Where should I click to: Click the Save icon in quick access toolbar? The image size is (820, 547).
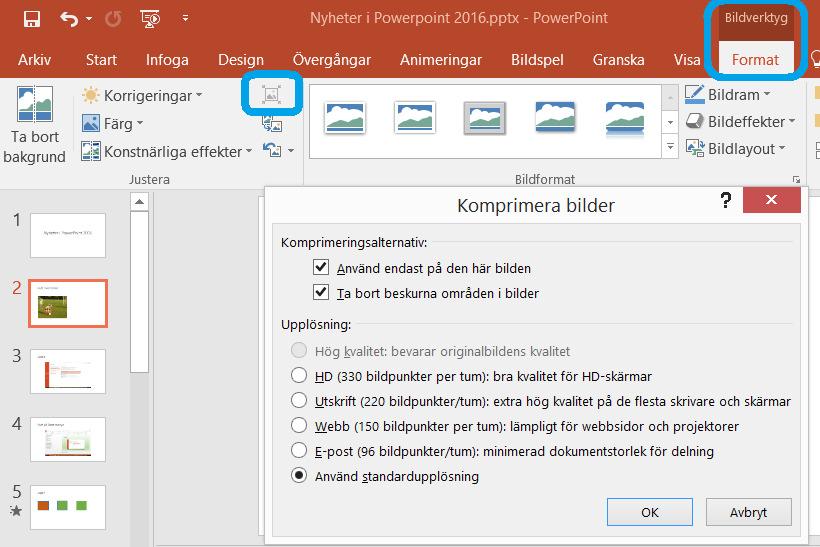(32, 19)
